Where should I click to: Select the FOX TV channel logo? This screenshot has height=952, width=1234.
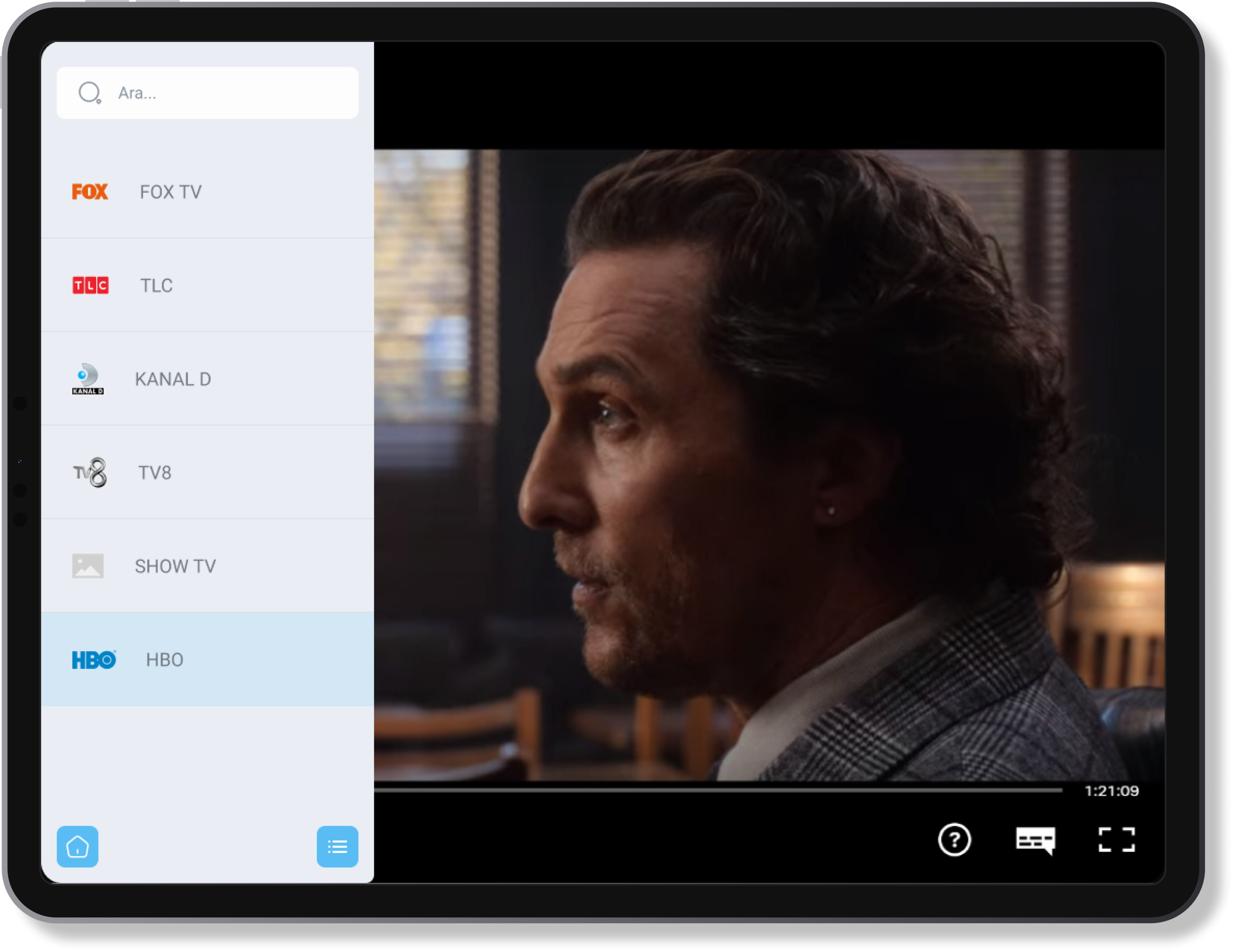point(90,192)
